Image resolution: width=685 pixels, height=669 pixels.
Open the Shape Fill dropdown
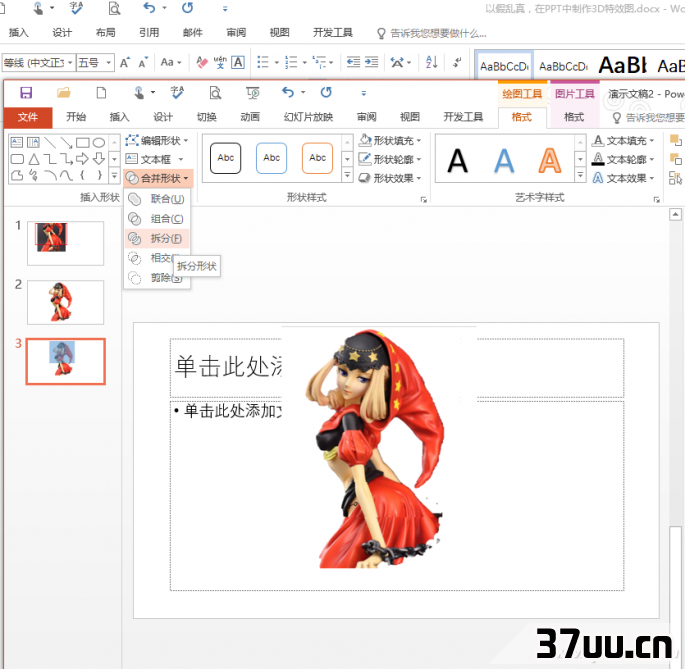(390, 140)
